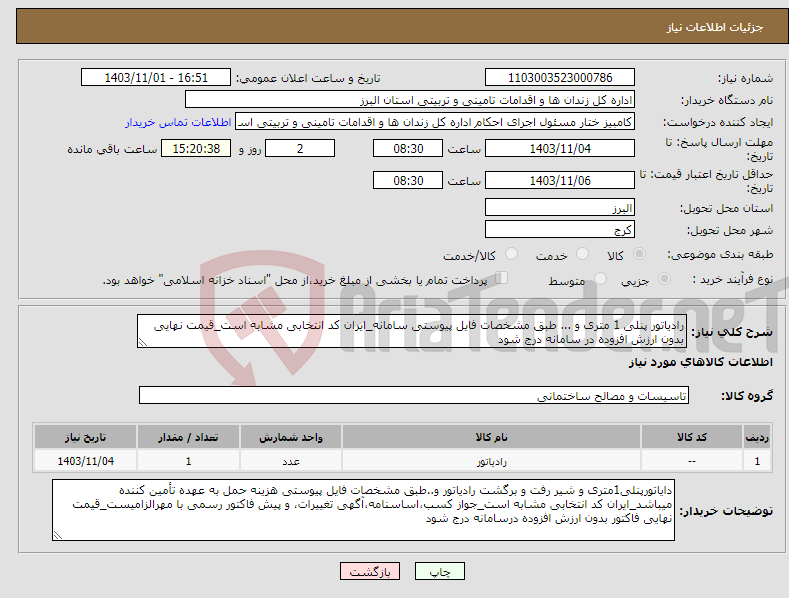
Task: Select the کالا radio button
Action: (640, 254)
